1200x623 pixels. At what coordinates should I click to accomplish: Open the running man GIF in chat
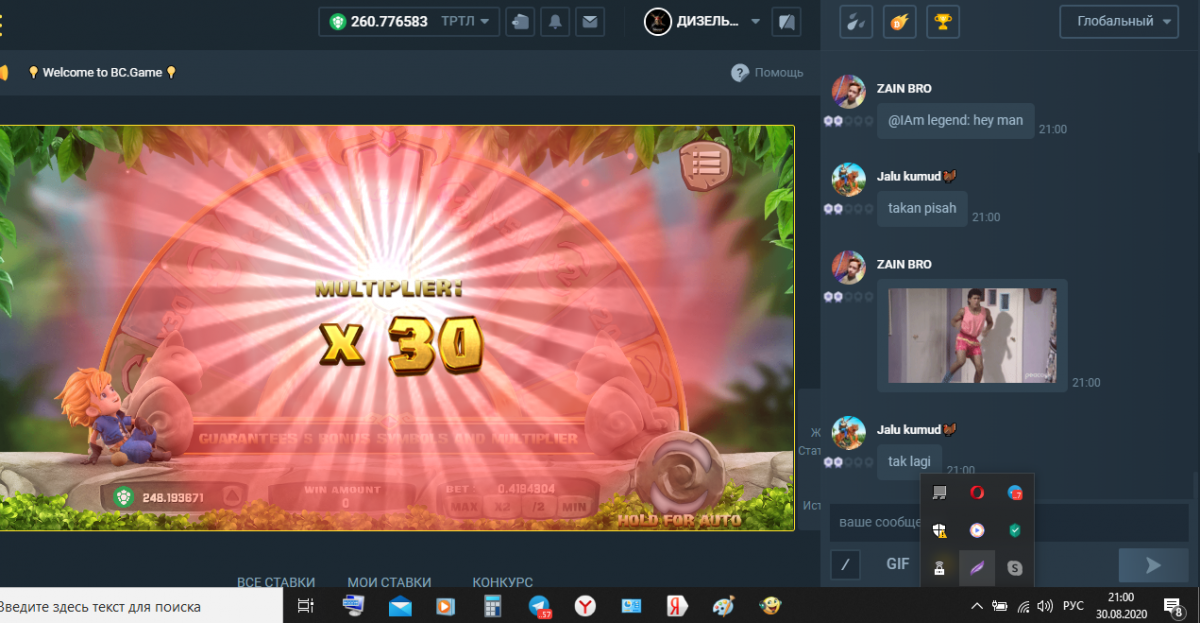(x=972, y=335)
